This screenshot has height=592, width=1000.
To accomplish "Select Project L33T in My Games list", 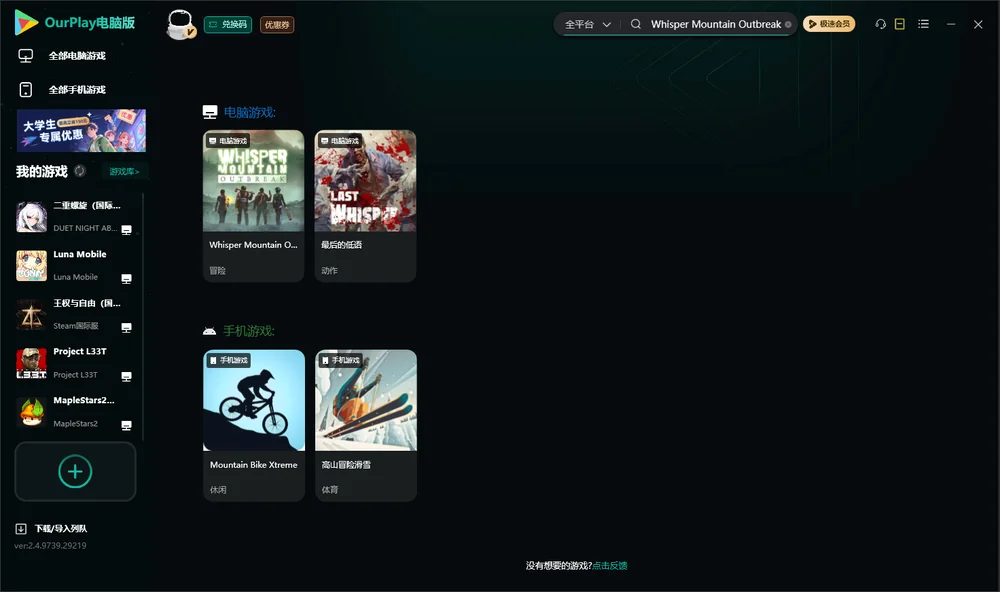I will point(75,363).
